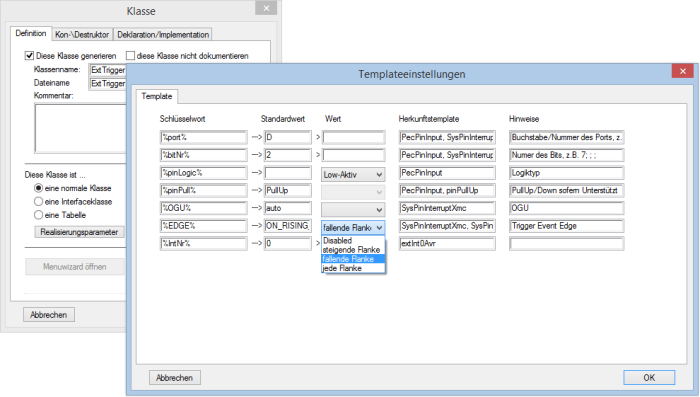Click the Klassenname field in Klasse window
The width and height of the screenshot is (700, 397).
(108, 70)
